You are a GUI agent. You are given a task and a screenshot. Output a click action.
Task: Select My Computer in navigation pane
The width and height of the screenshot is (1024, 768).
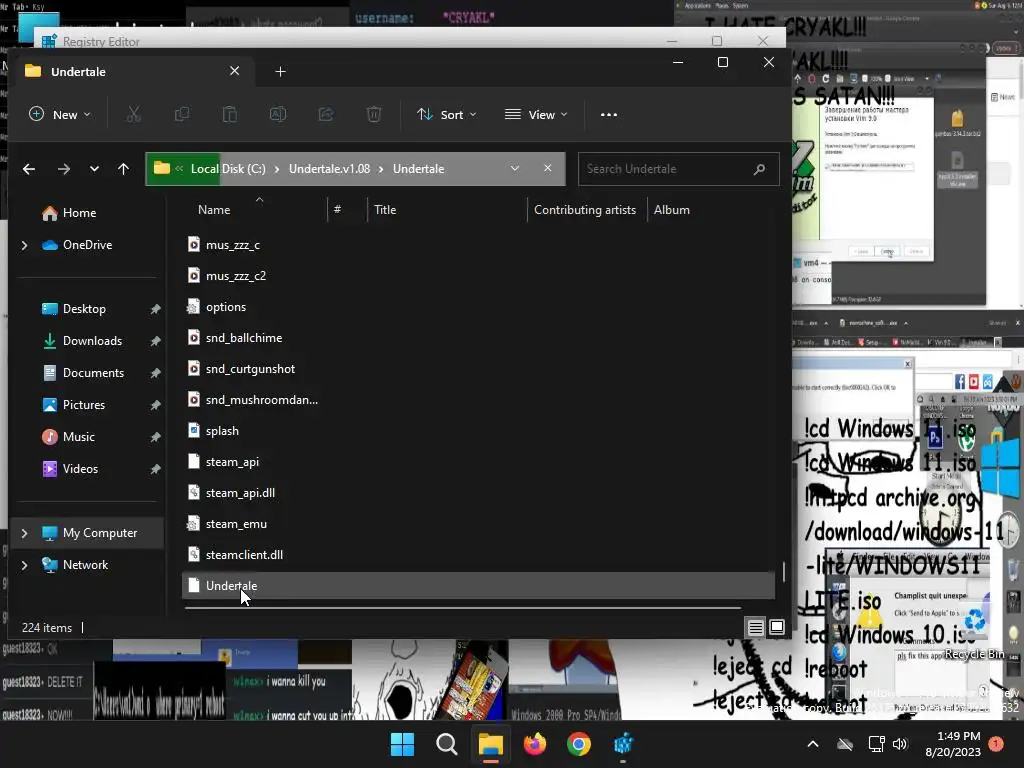click(x=99, y=533)
